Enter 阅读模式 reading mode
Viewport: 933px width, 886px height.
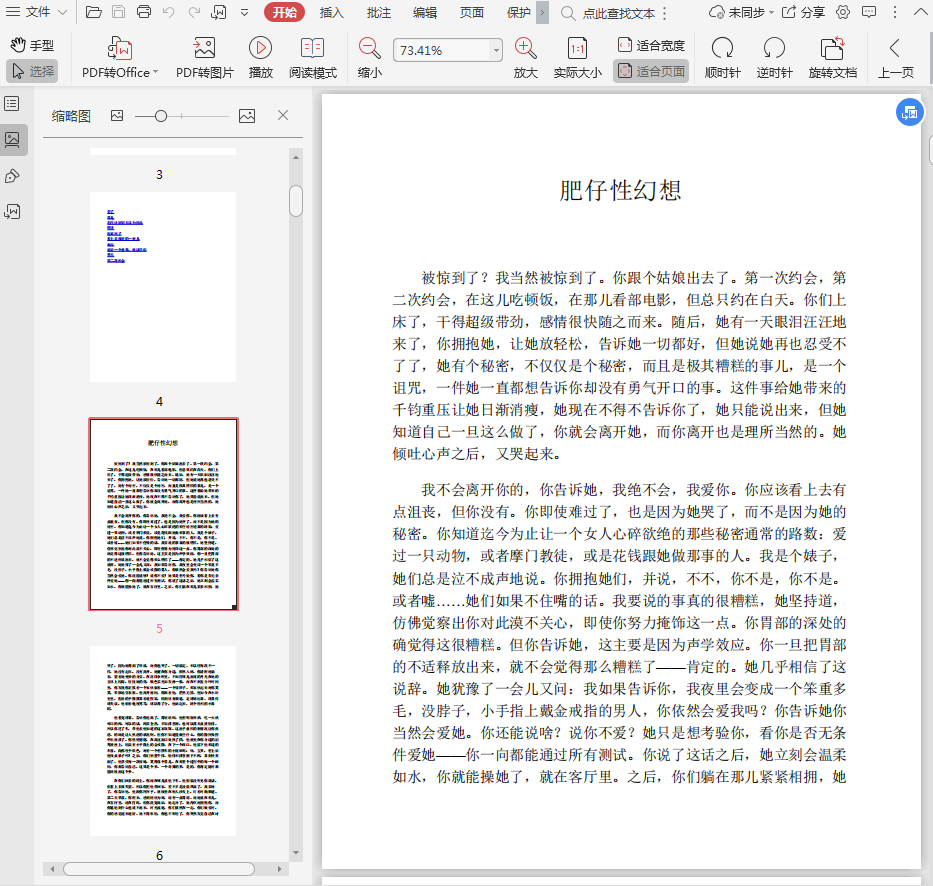(x=312, y=49)
